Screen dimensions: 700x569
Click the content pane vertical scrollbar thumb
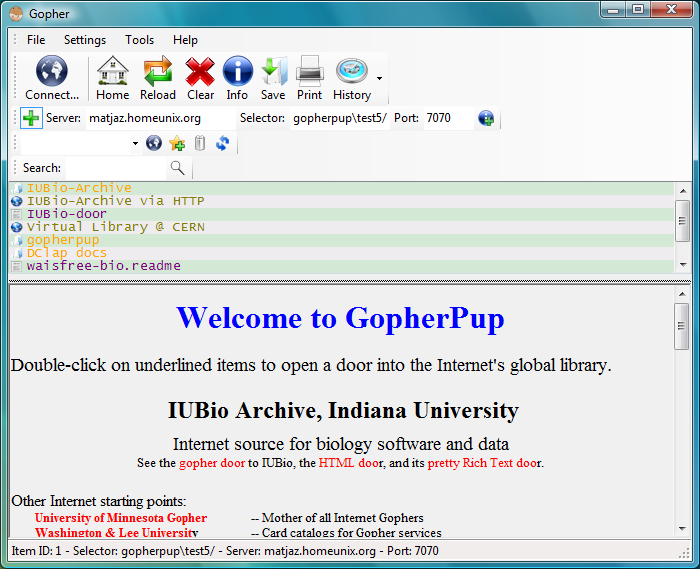coord(682,326)
